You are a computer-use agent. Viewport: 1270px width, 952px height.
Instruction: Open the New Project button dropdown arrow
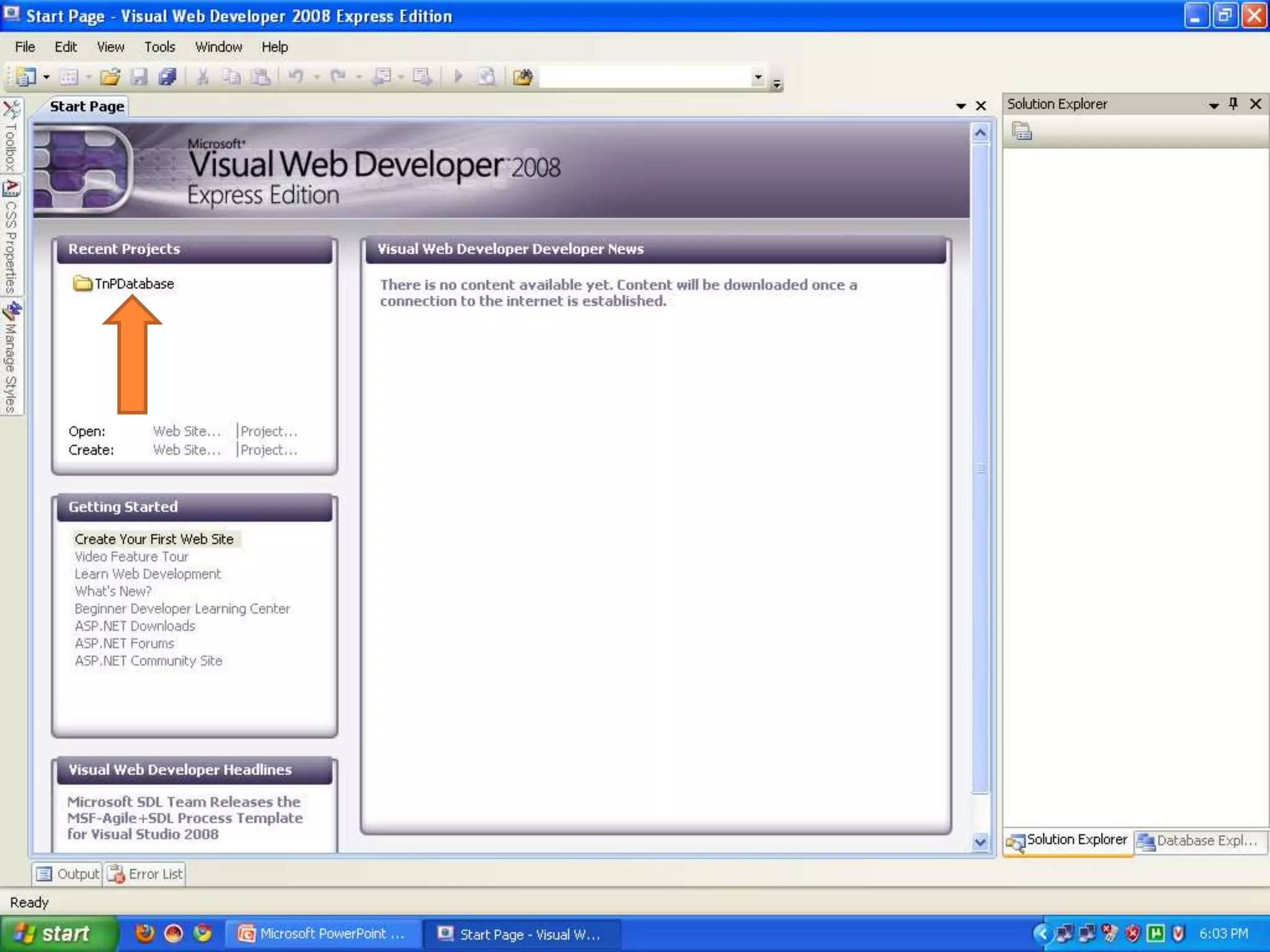(x=47, y=77)
